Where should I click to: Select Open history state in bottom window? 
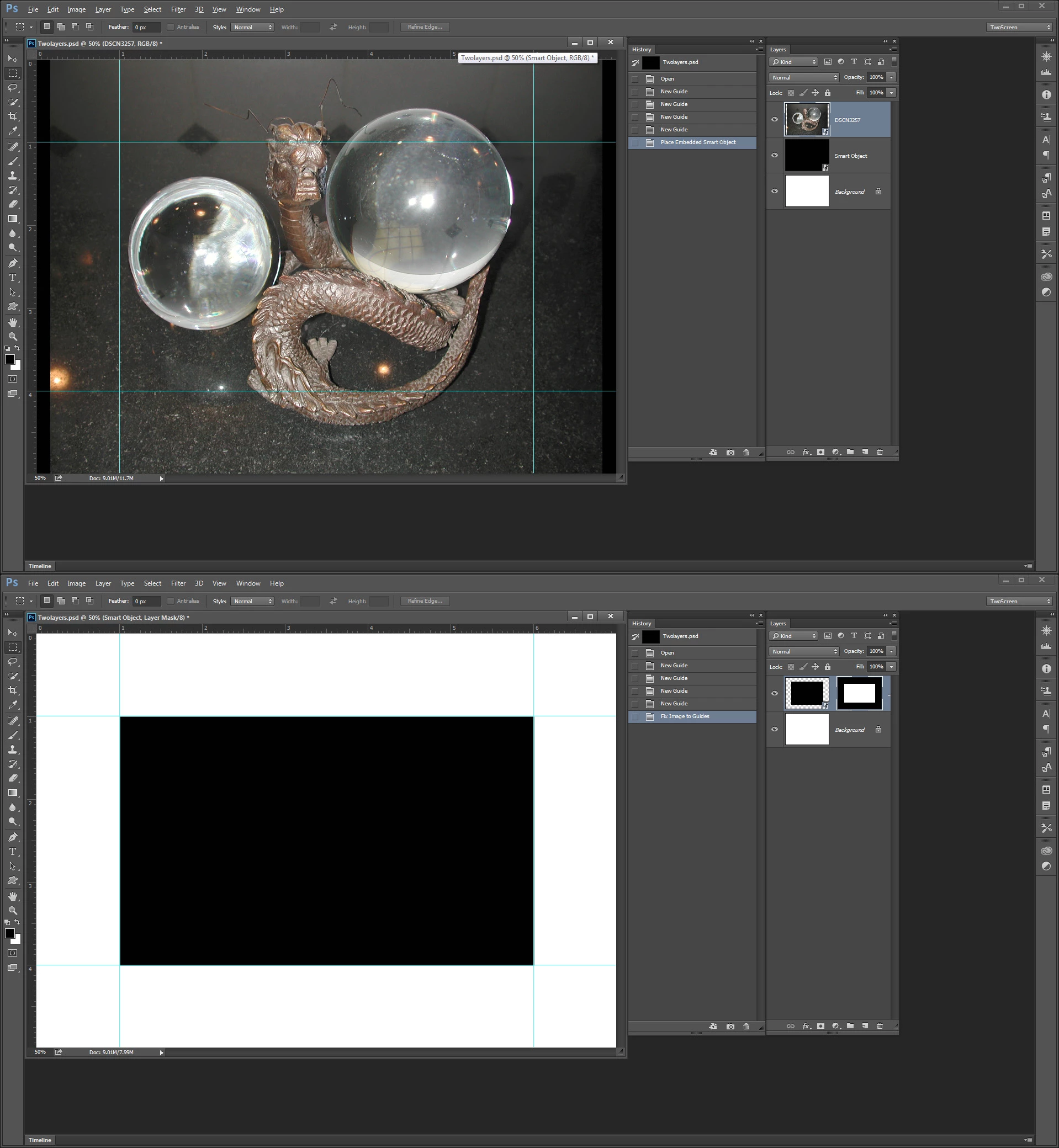click(x=692, y=653)
